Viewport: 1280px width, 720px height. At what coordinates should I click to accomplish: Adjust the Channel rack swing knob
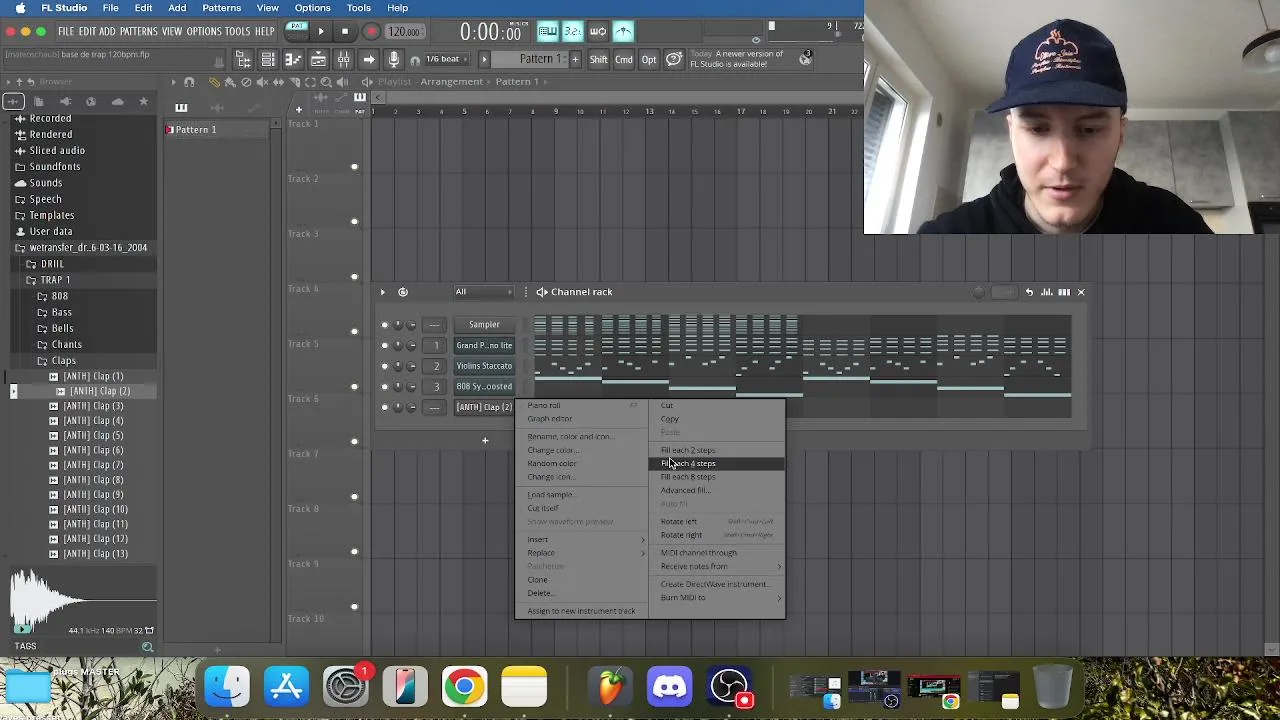[979, 292]
